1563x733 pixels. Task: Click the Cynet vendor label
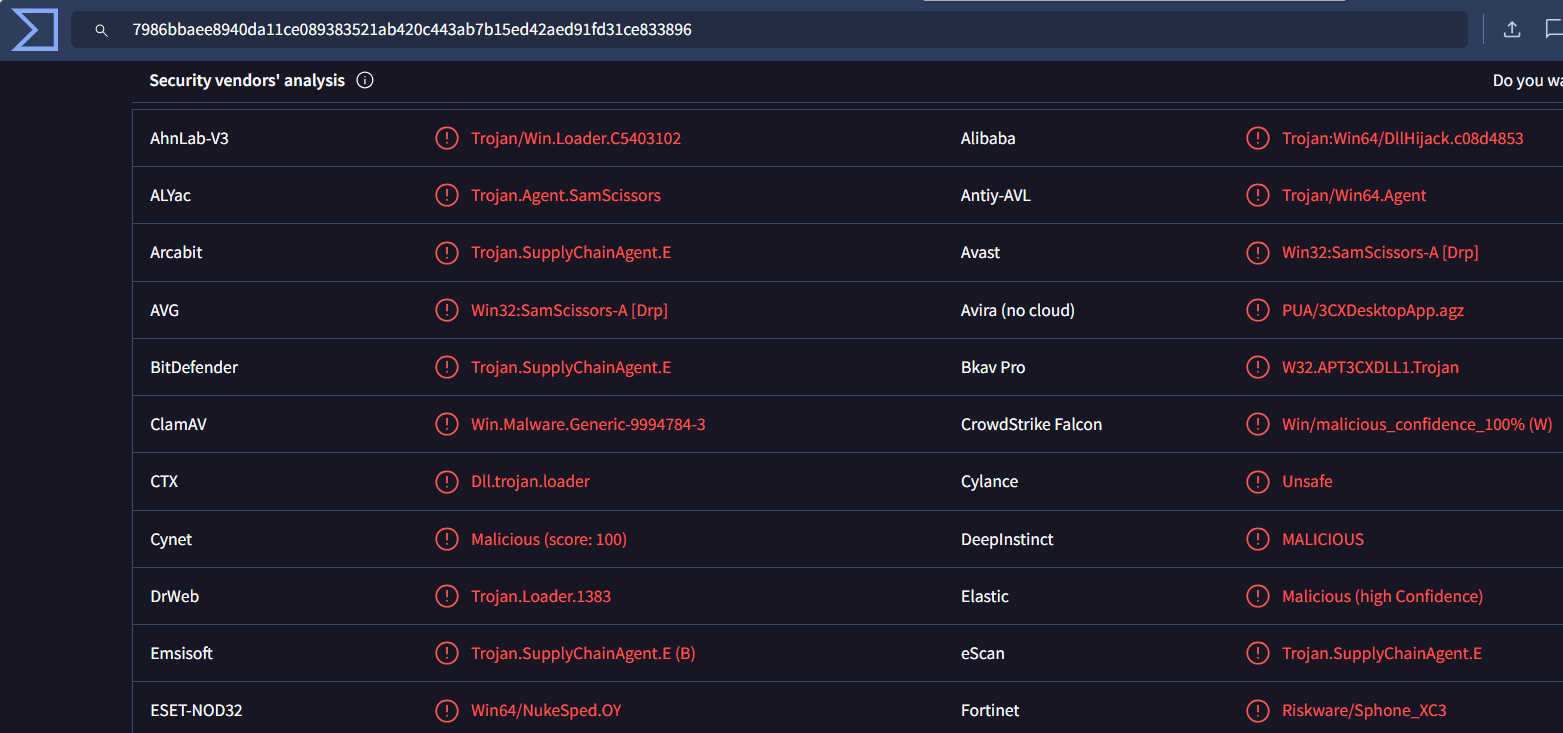pos(171,539)
